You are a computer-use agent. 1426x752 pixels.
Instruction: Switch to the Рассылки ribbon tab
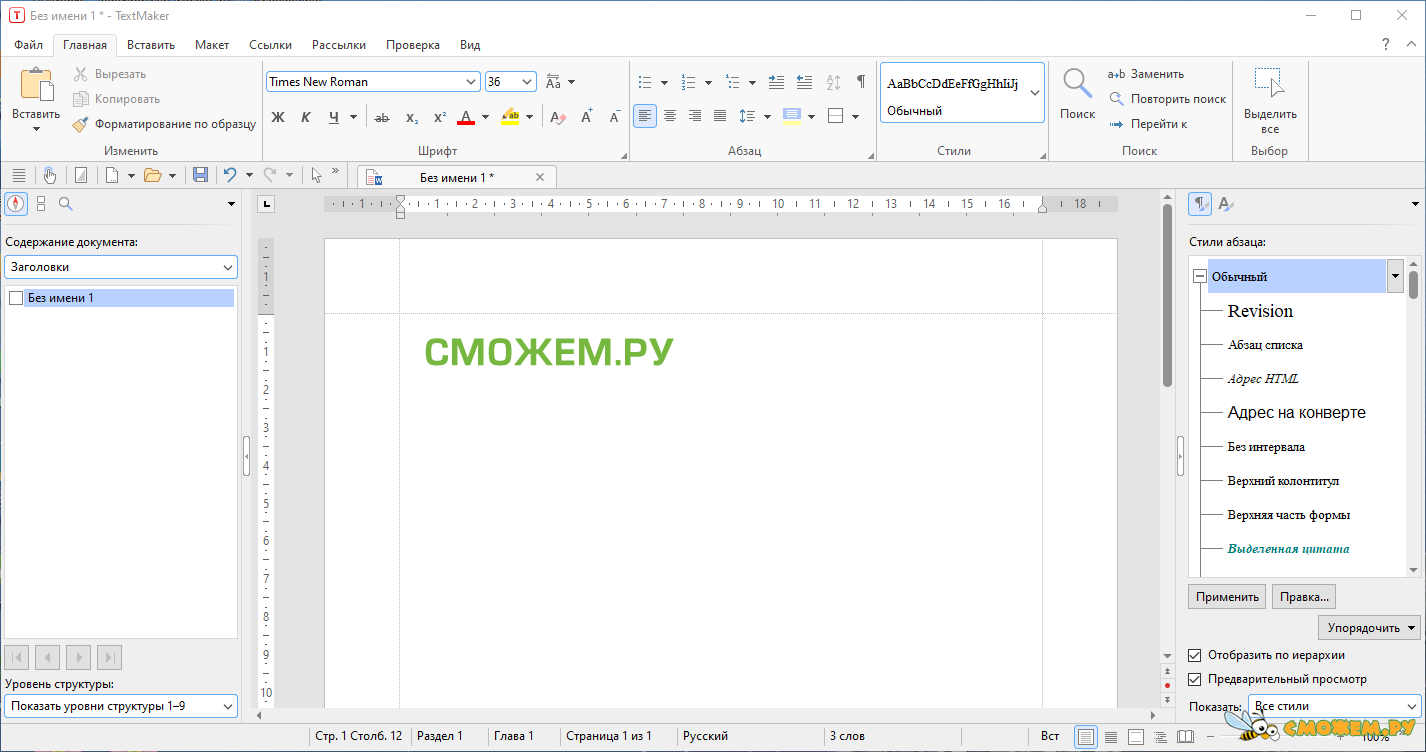[339, 45]
